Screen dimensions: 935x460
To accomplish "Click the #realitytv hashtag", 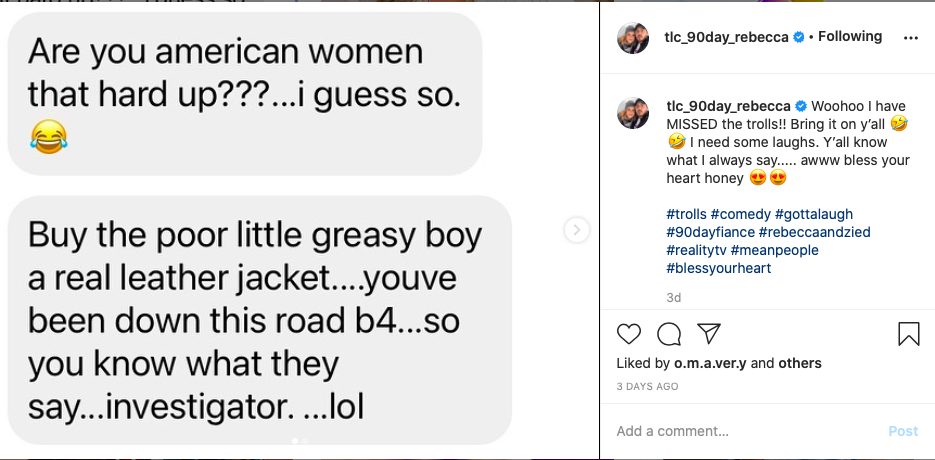I will pyautogui.click(x=696, y=250).
